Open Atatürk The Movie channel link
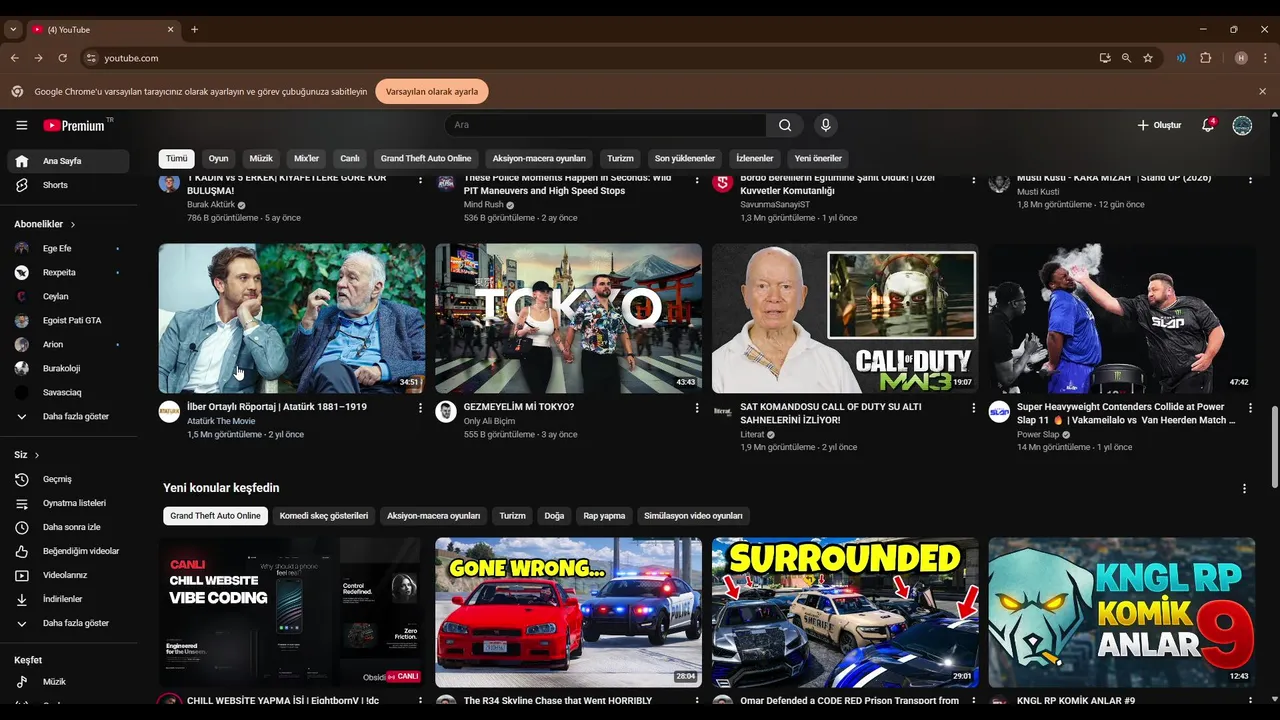 pyautogui.click(x=221, y=421)
